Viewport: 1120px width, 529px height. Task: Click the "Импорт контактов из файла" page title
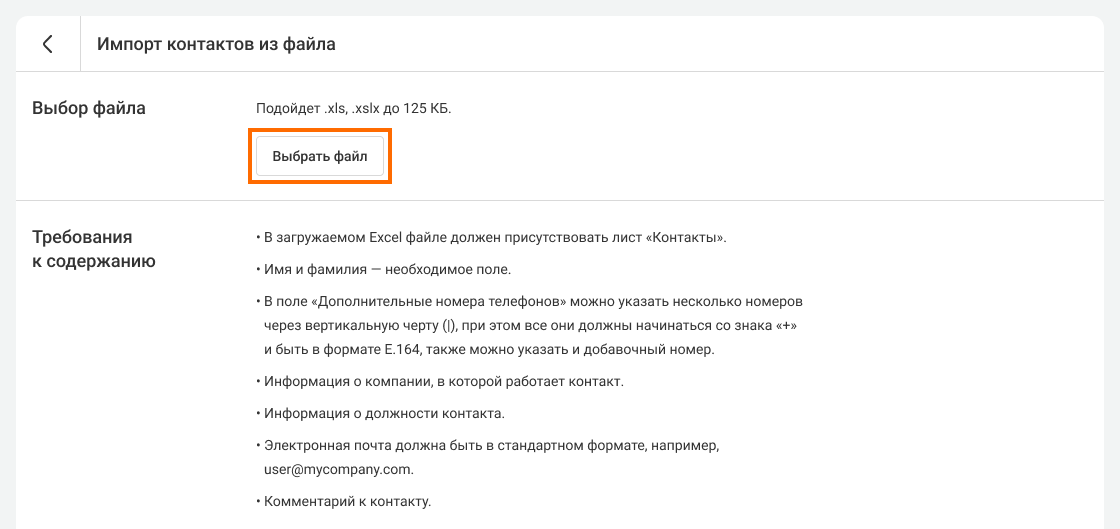tap(216, 44)
